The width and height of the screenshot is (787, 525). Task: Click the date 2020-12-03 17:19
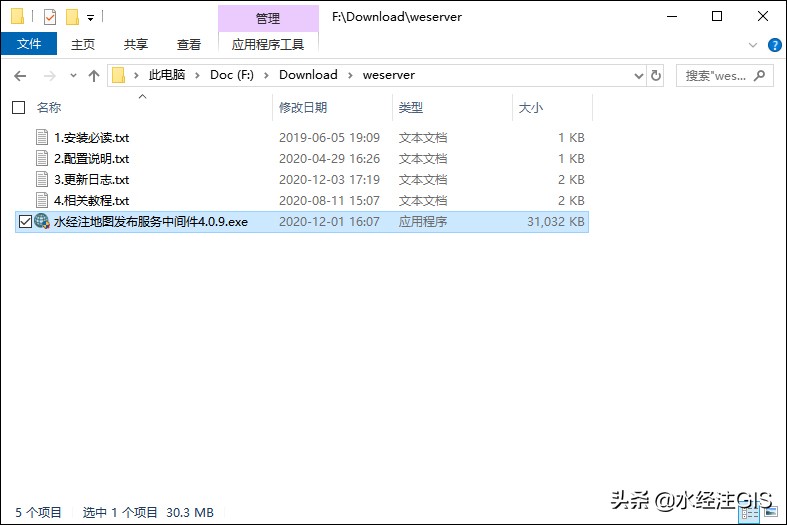[329, 180]
